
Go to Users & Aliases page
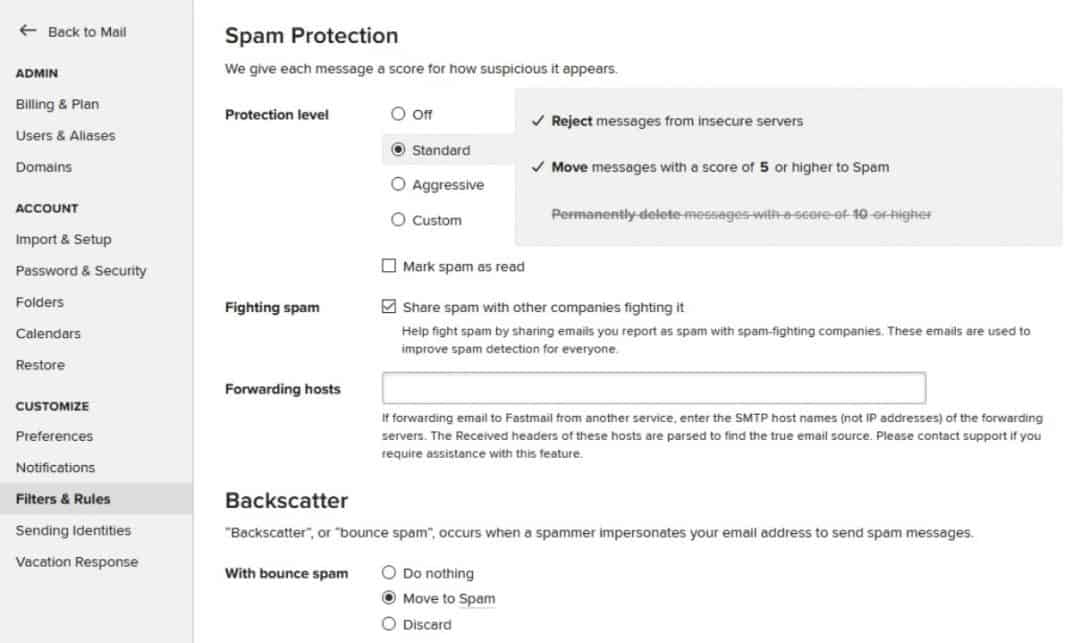[x=65, y=135]
